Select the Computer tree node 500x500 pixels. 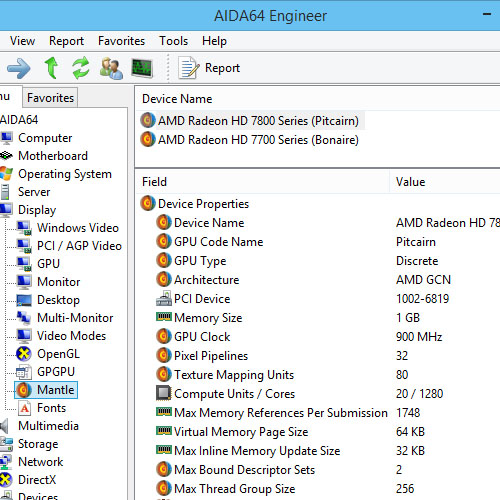(45, 138)
